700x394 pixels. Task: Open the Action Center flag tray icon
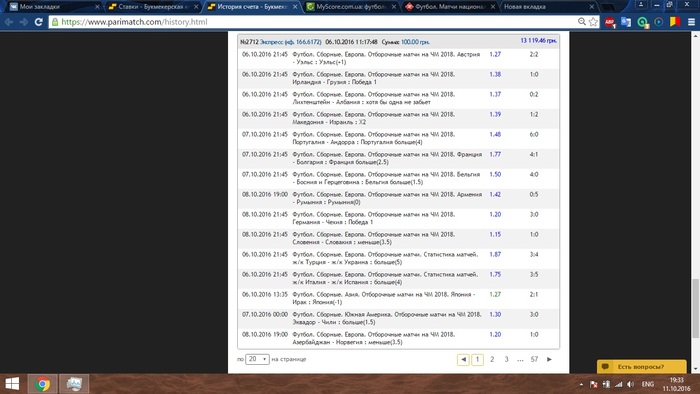point(593,384)
